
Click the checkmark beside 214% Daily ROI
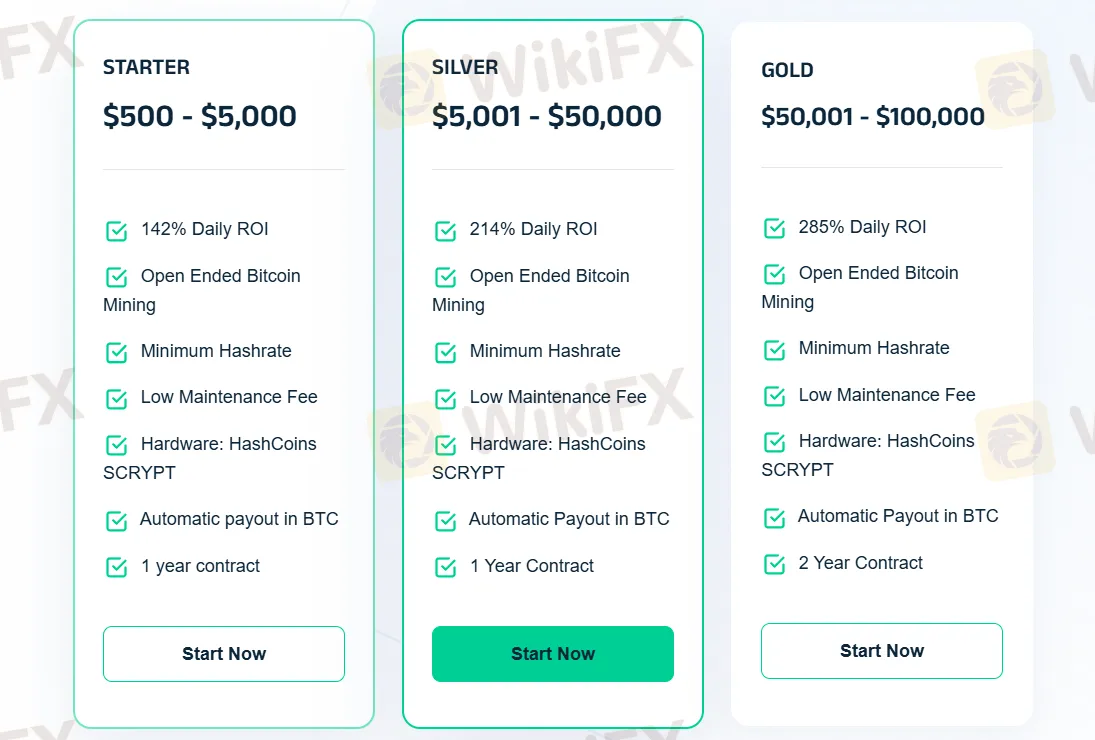click(445, 229)
